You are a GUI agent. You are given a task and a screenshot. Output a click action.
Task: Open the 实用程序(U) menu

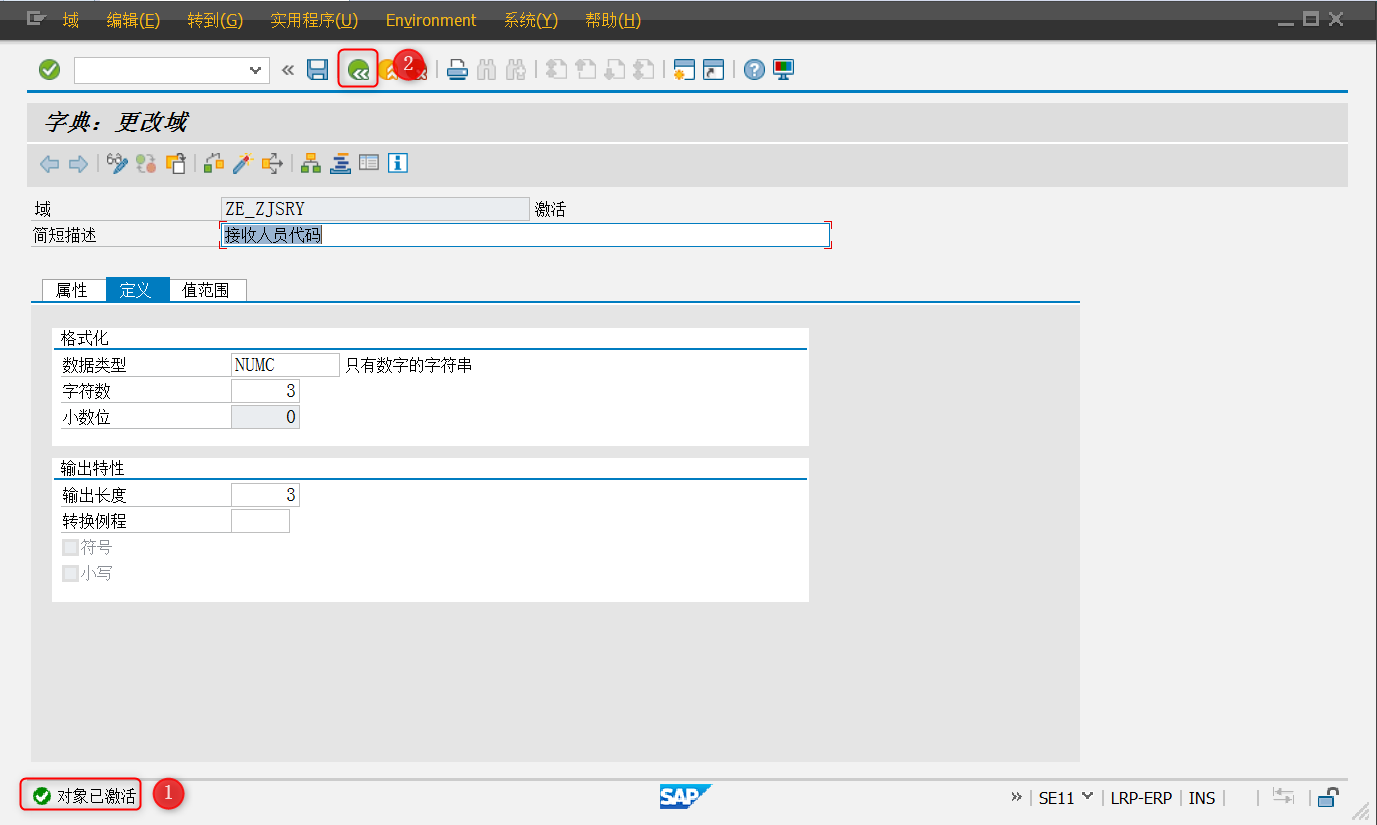pyautogui.click(x=314, y=20)
